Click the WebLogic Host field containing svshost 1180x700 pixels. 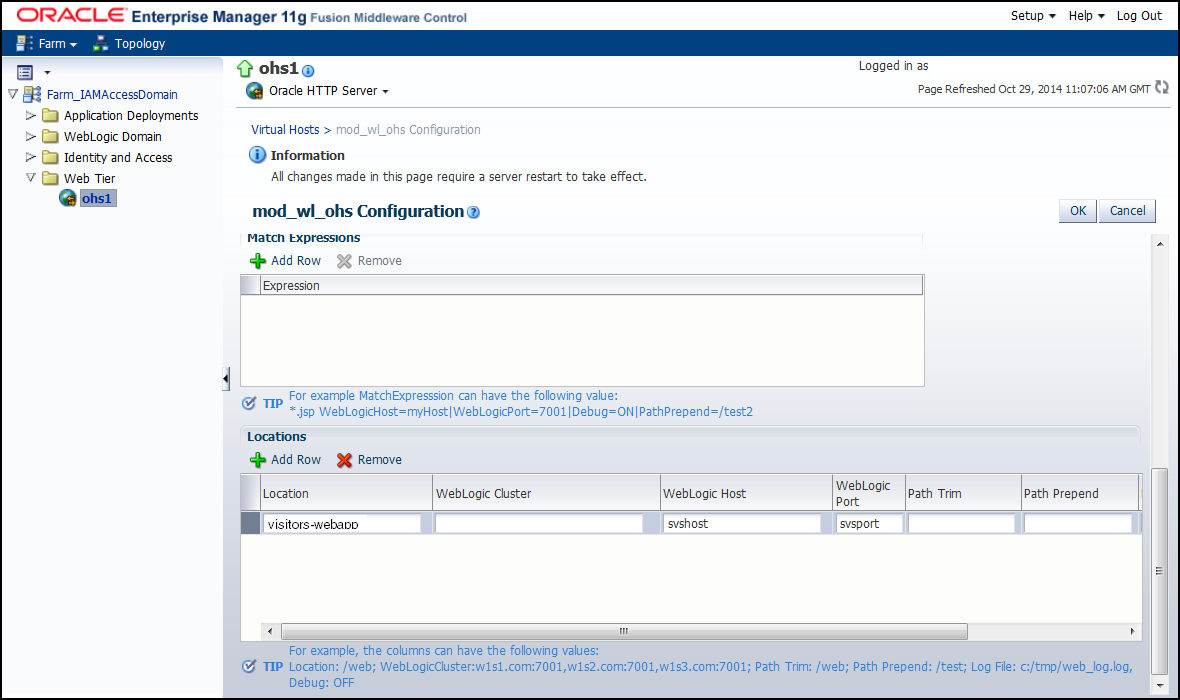coord(742,524)
